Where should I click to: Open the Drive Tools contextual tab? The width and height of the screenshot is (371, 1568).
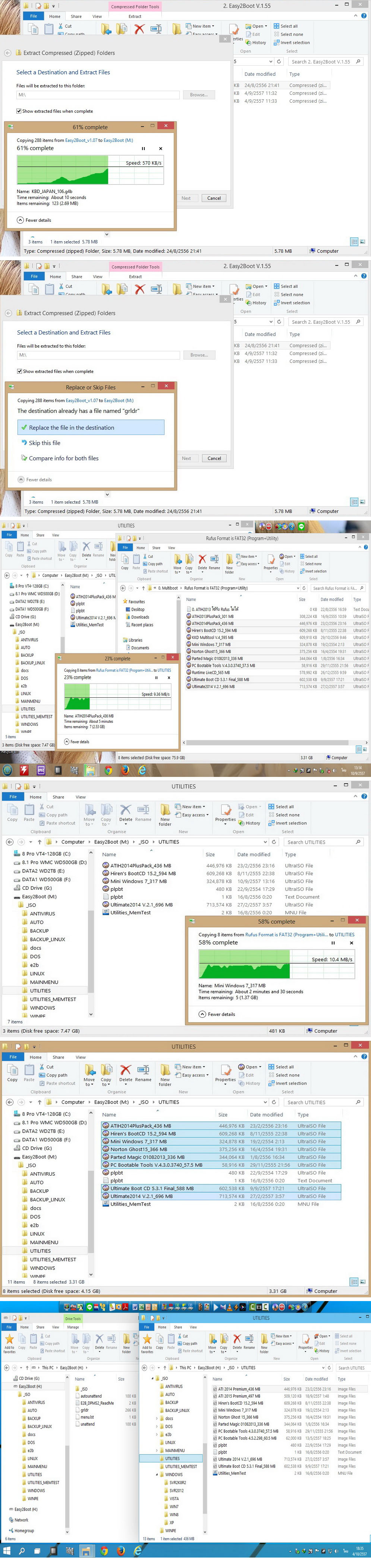[x=73, y=1319]
